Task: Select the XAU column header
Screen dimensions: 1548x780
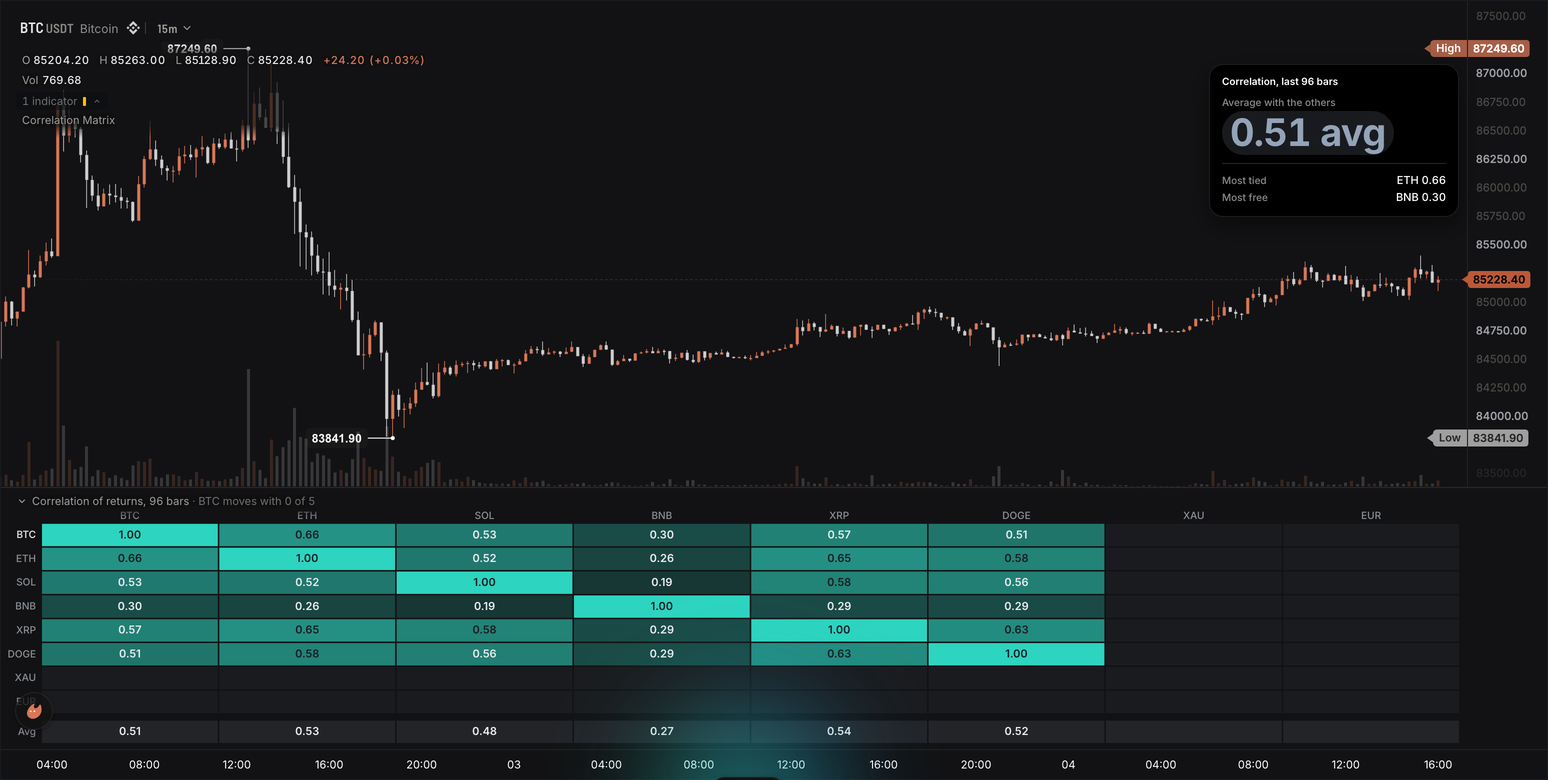Action: tap(1193, 516)
